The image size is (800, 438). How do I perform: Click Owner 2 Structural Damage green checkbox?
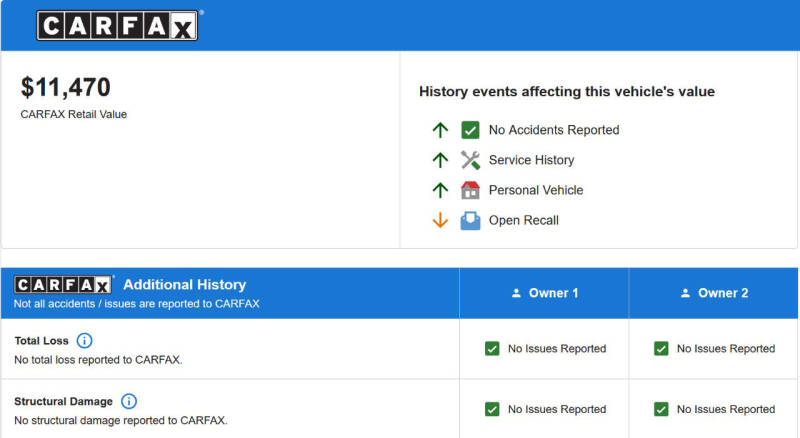click(661, 409)
